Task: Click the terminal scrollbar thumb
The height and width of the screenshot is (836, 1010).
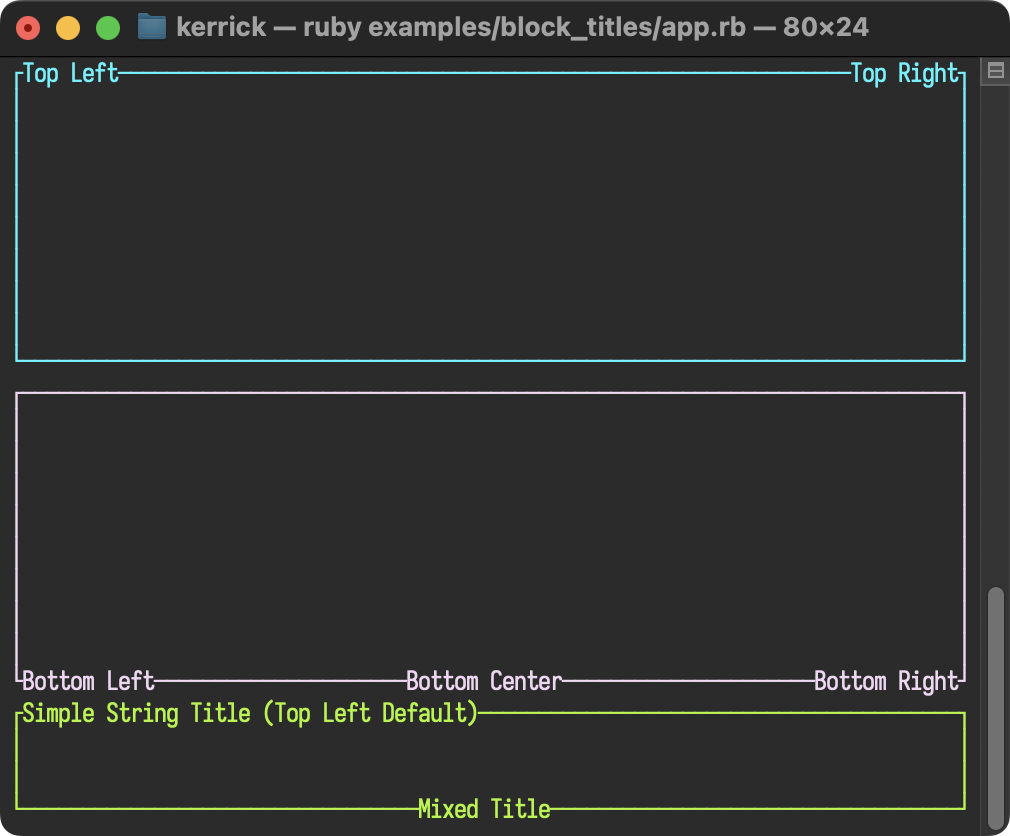Action: 996,708
